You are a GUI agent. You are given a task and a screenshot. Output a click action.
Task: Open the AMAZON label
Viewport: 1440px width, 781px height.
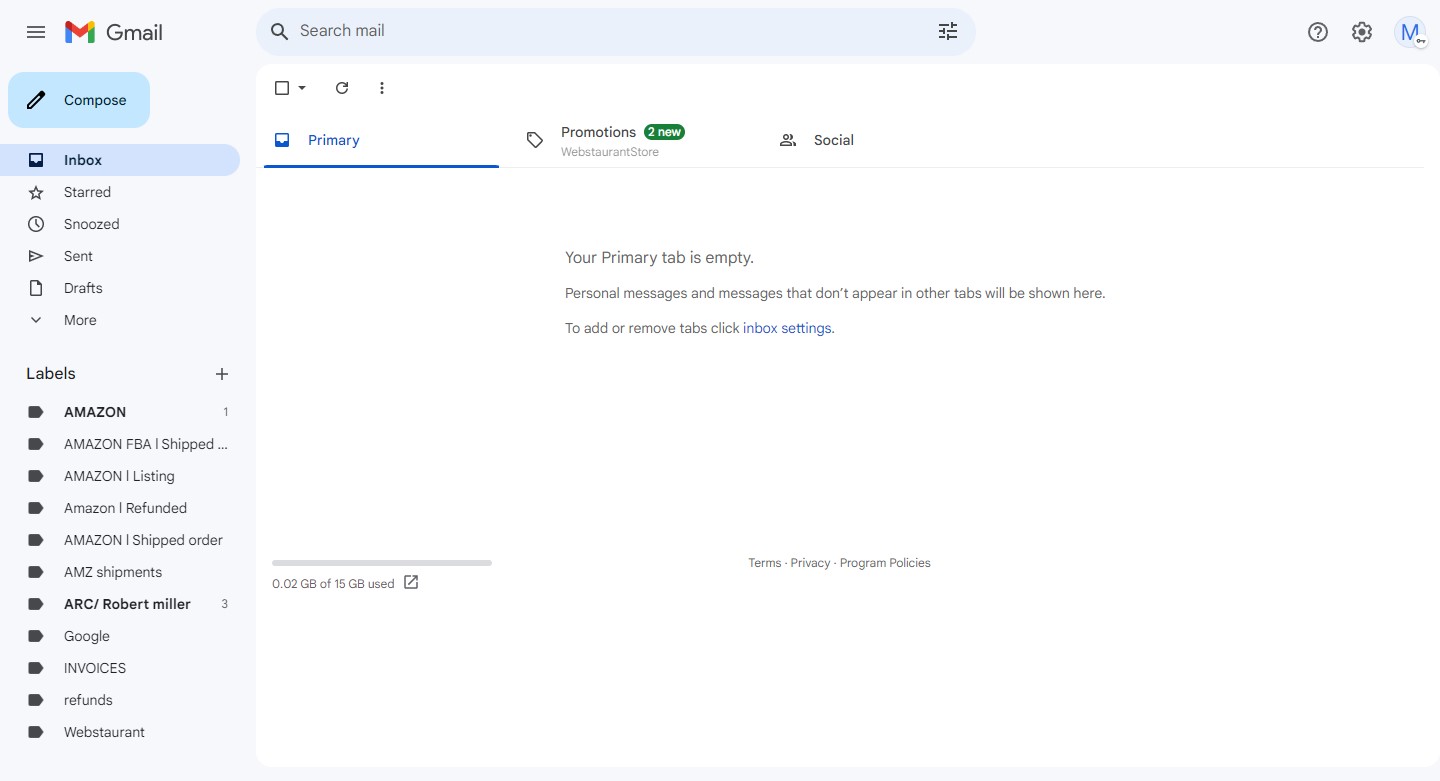[120, 412]
